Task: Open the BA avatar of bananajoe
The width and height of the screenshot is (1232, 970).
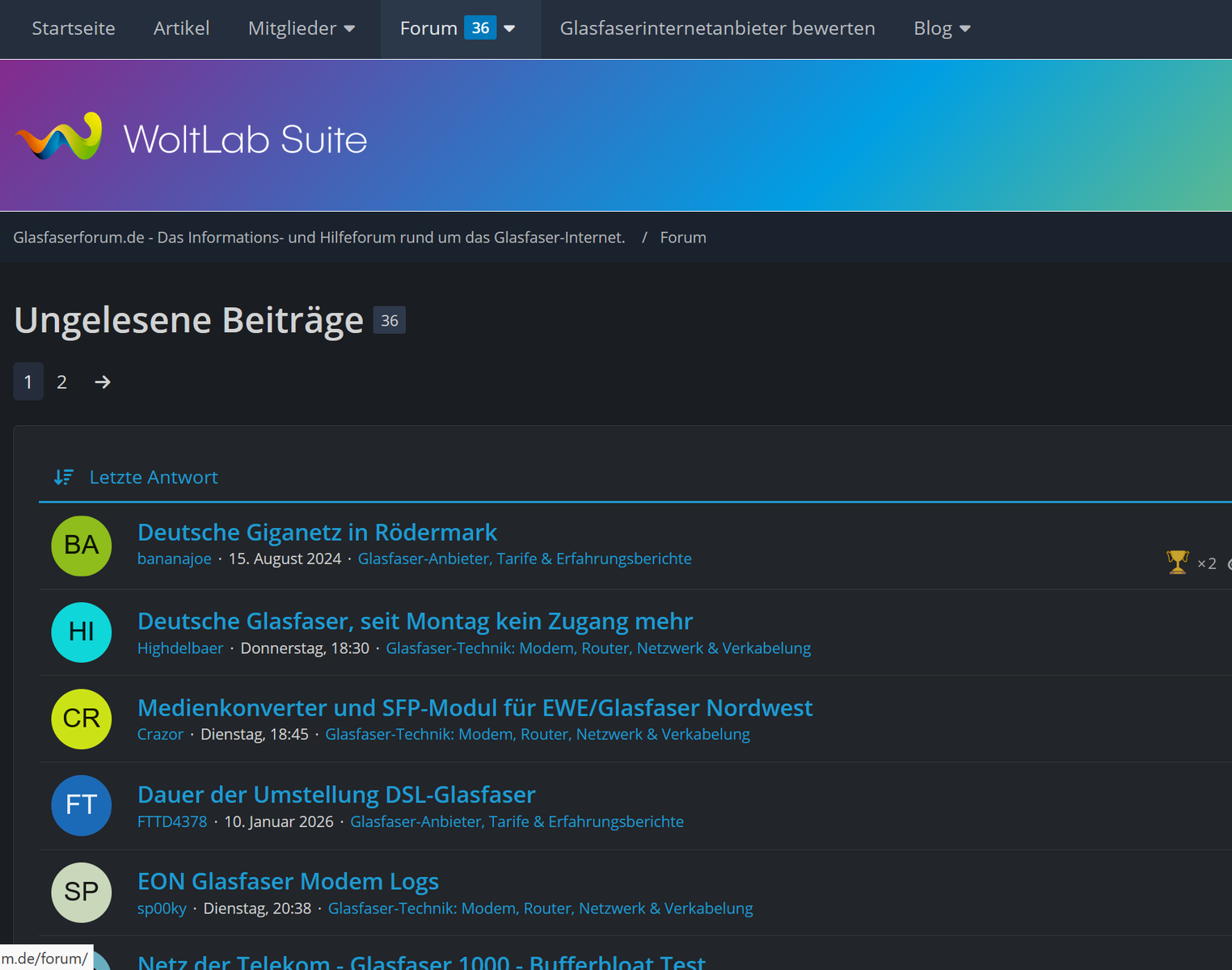Action: 82,546
